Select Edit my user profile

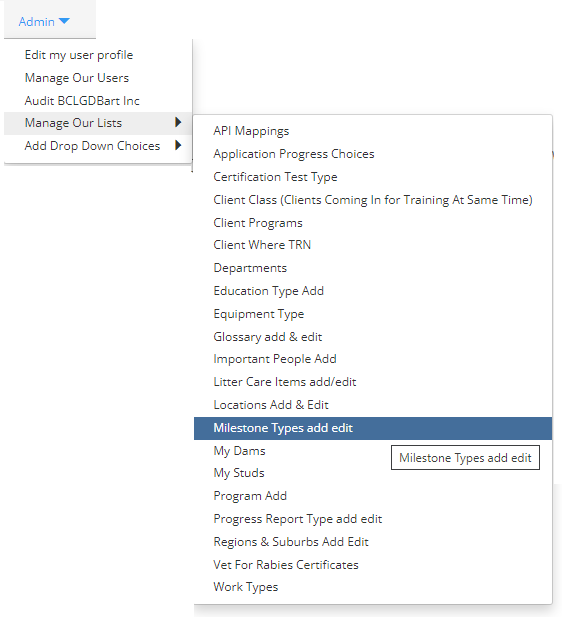click(x=79, y=55)
